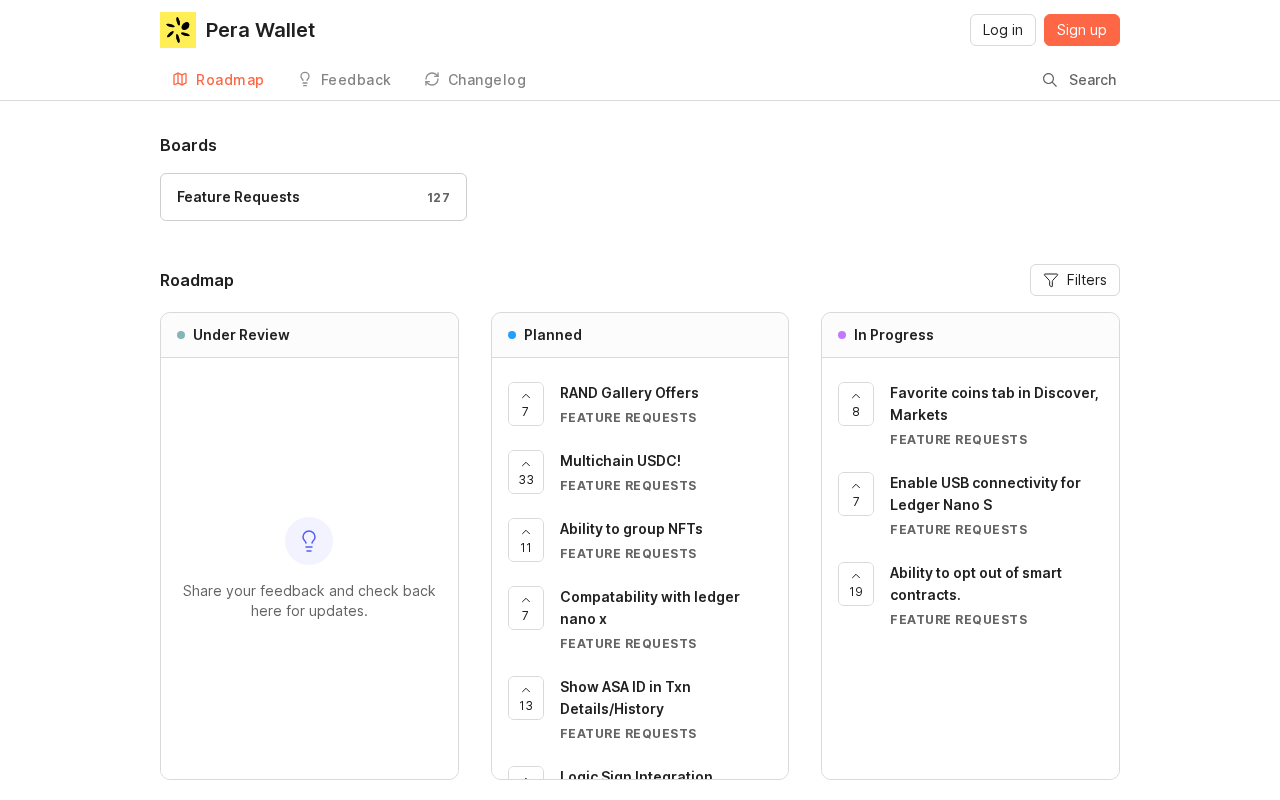The width and height of the screenshot is (1280, 800).
Task: Open the Multichain USDC! post
Action: (x=620, y=461)
